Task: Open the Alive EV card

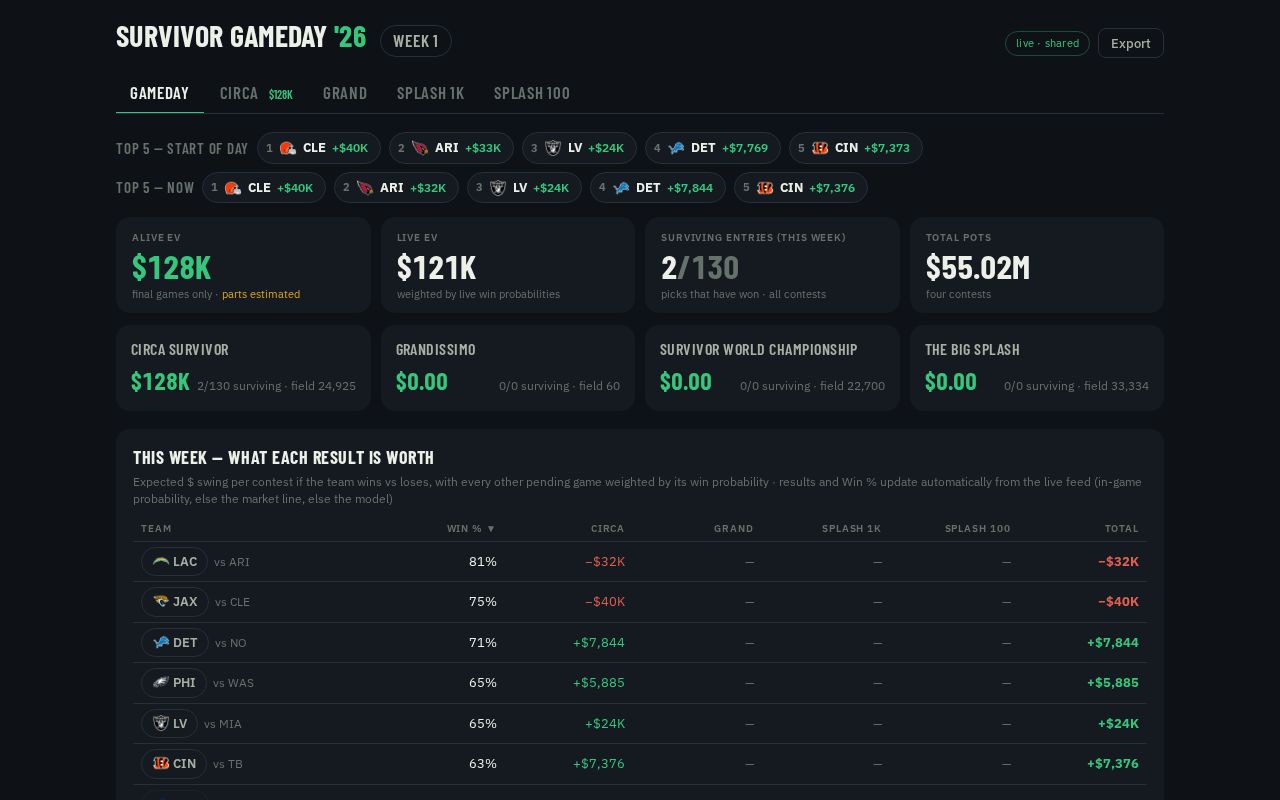Action: (x=243, y=265)
